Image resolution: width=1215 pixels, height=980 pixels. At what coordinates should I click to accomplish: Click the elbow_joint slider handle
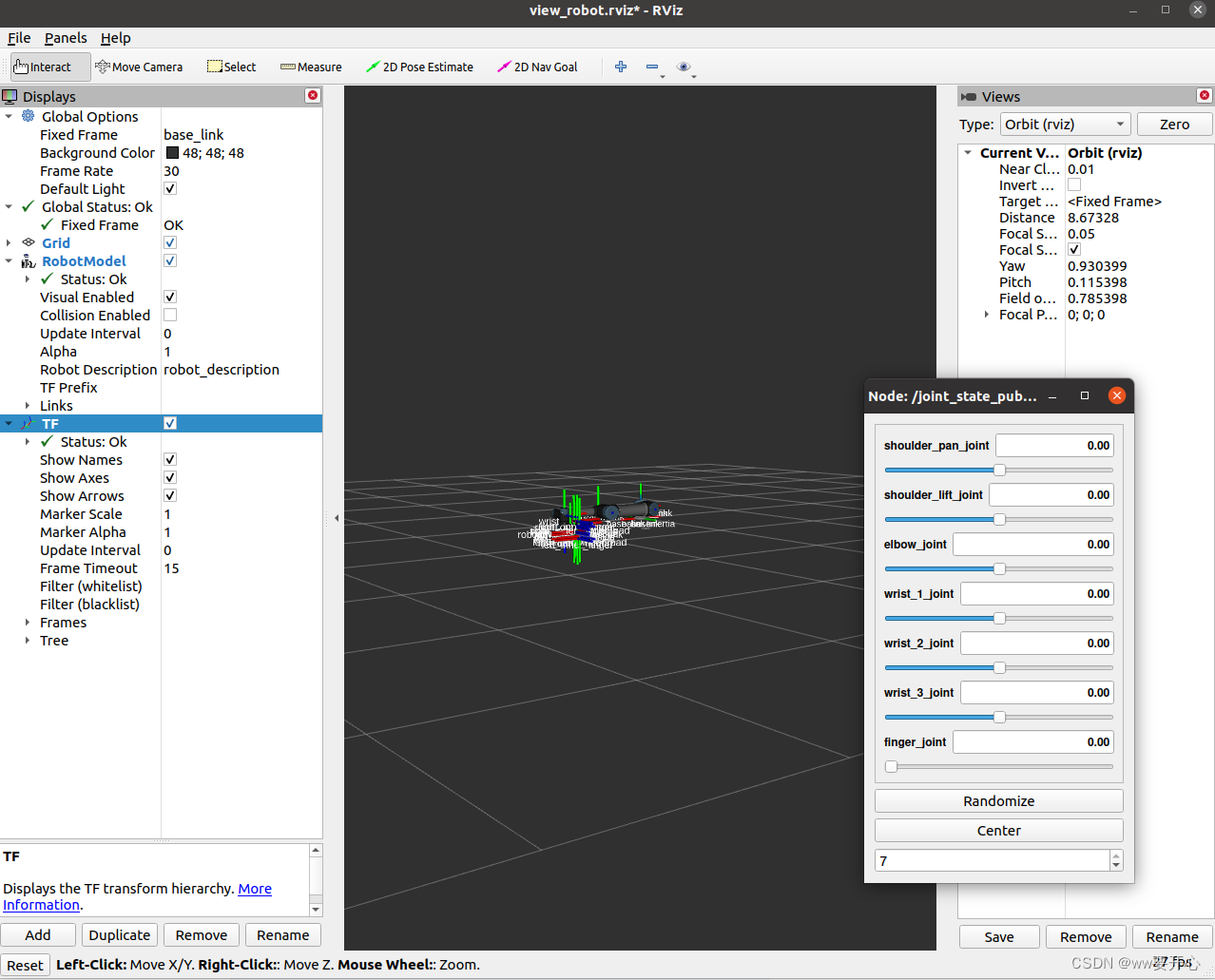point(999,568)
